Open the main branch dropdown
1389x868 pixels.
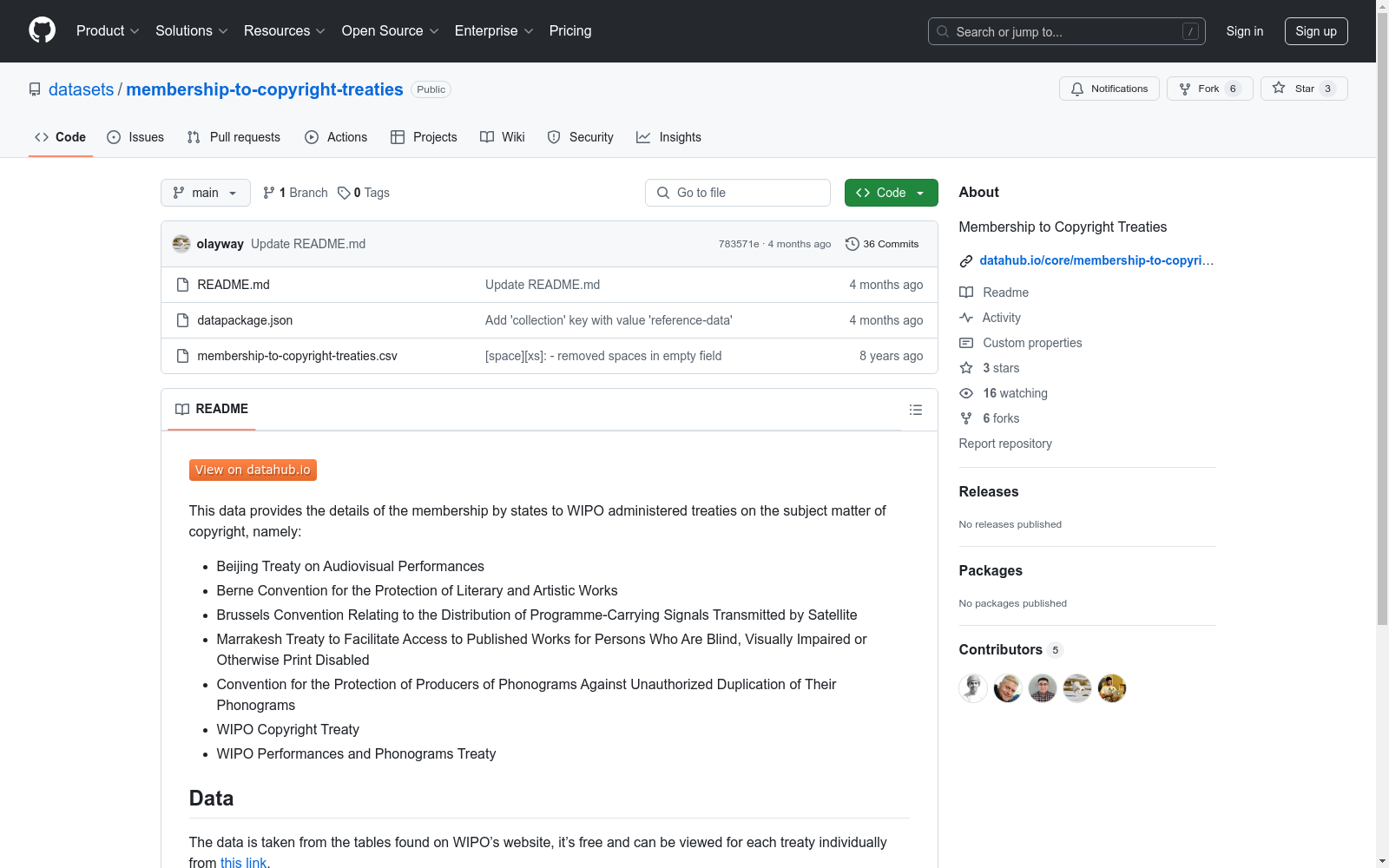(x=206, y=193)
